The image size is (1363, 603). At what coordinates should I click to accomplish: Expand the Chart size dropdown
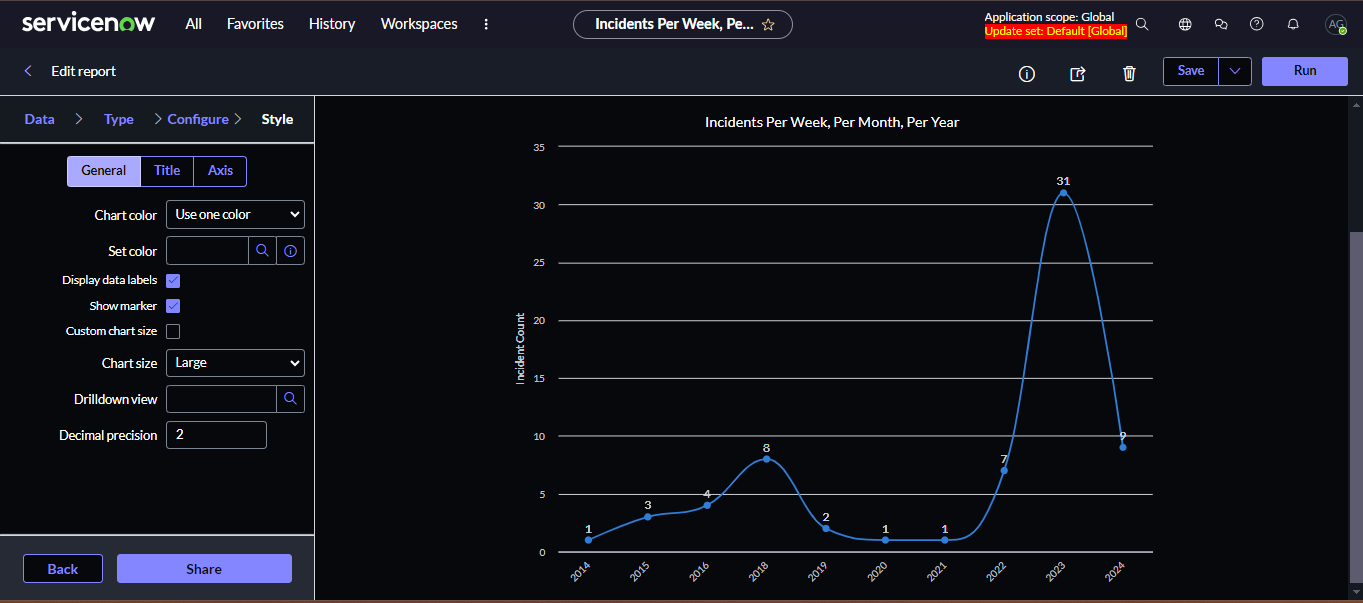click(235, 362)
